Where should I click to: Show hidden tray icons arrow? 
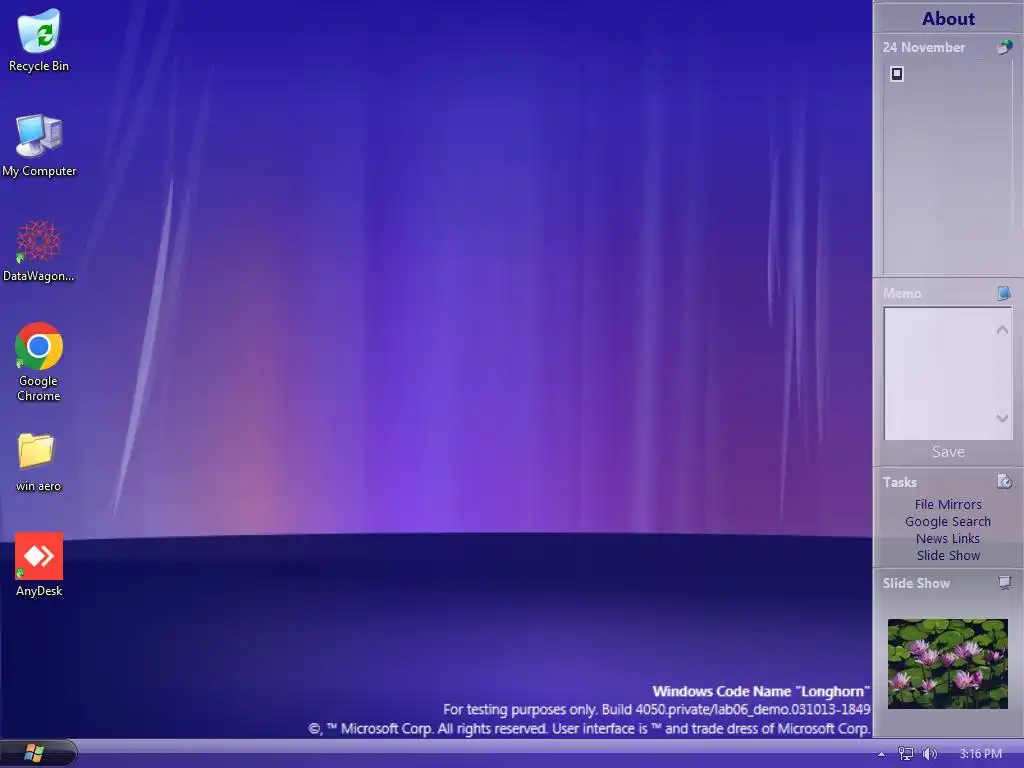(882, 754)
